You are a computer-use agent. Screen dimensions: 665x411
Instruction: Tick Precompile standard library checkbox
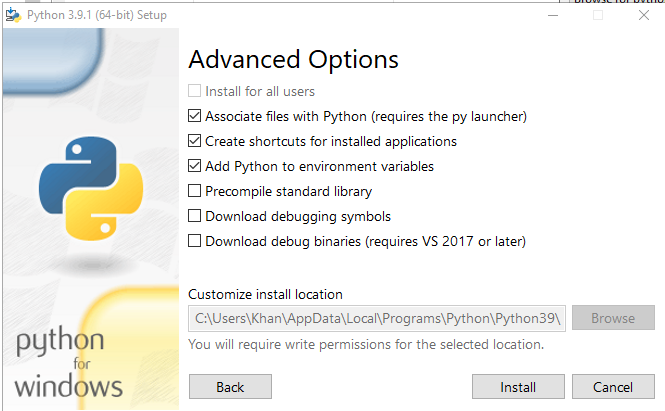tap(194, 191)
